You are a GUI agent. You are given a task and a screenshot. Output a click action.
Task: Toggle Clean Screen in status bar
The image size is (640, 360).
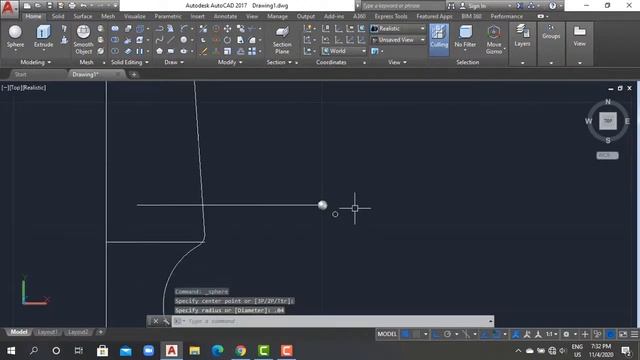623,334
